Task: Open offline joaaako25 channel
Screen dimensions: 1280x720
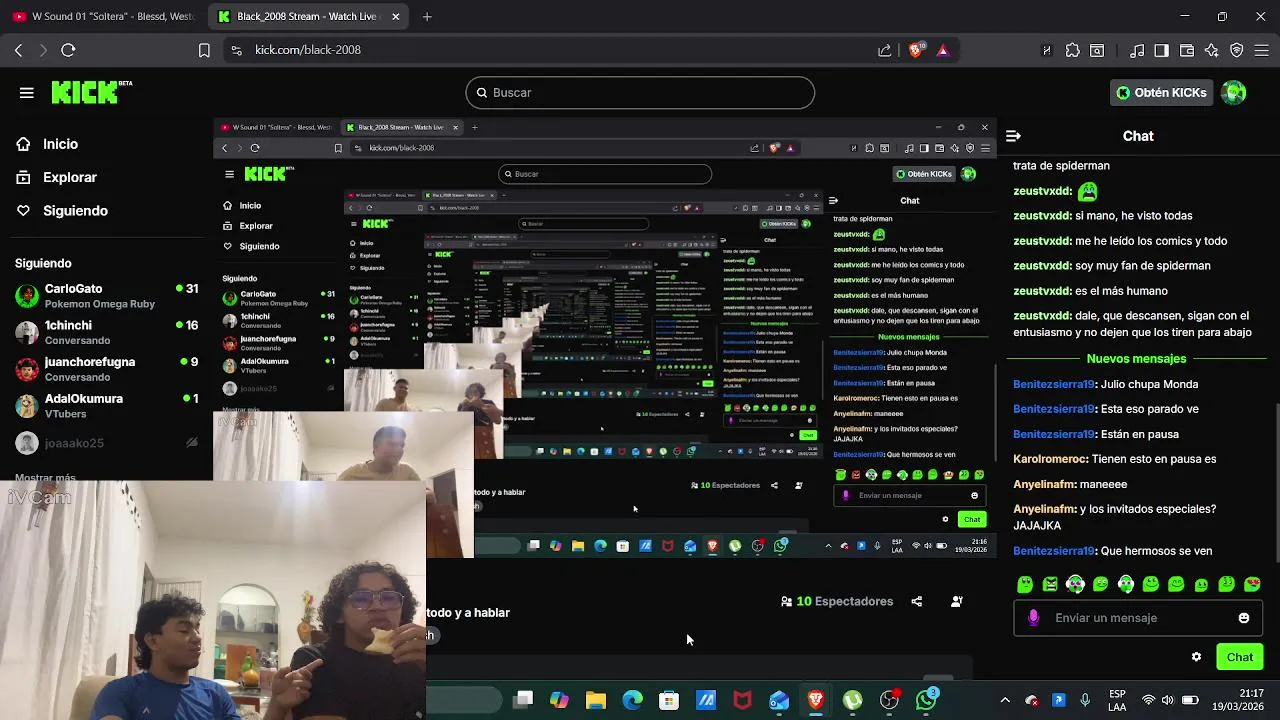Action: point(106,443)
